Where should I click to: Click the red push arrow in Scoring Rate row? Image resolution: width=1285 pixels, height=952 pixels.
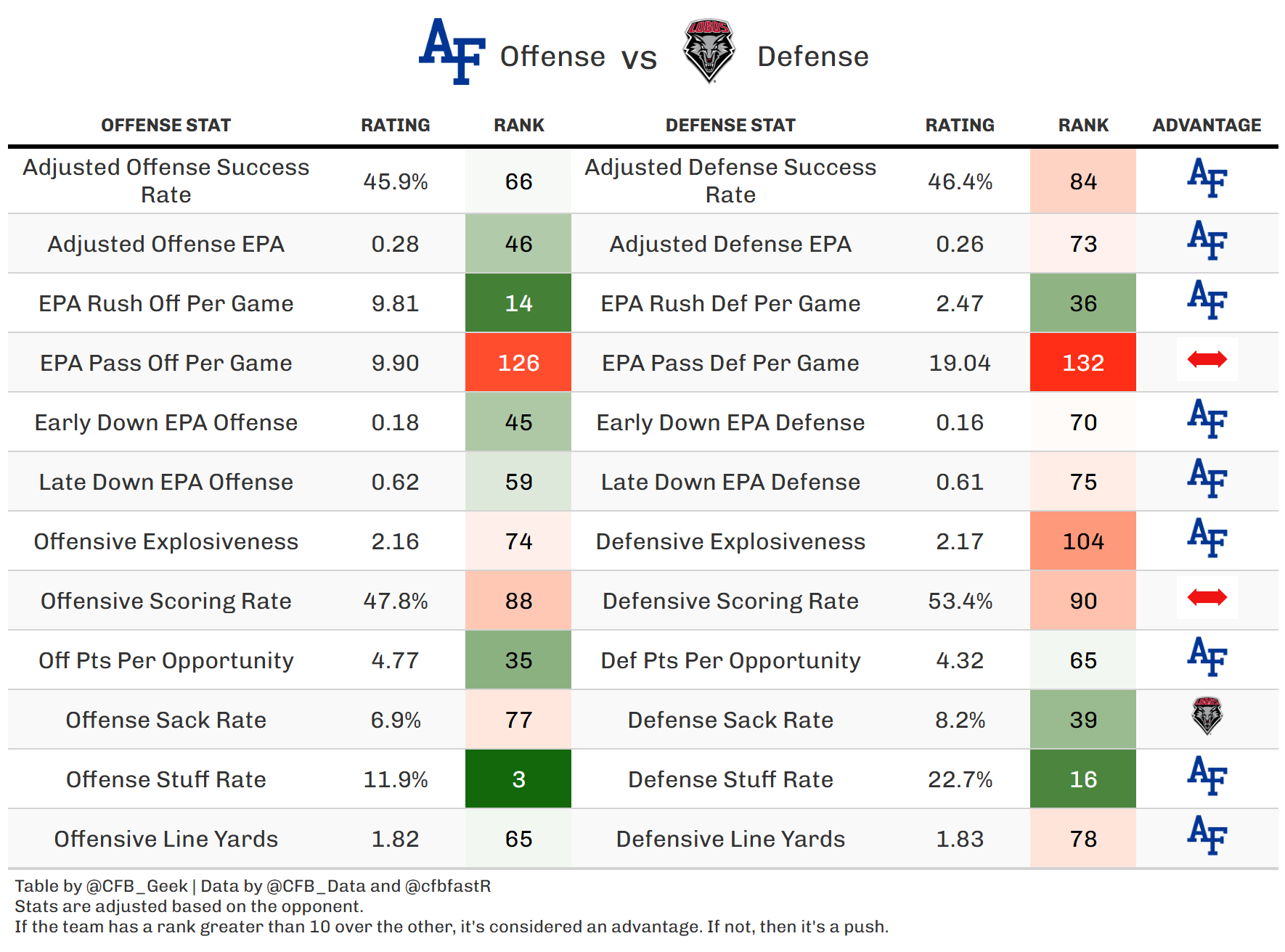1207,597
